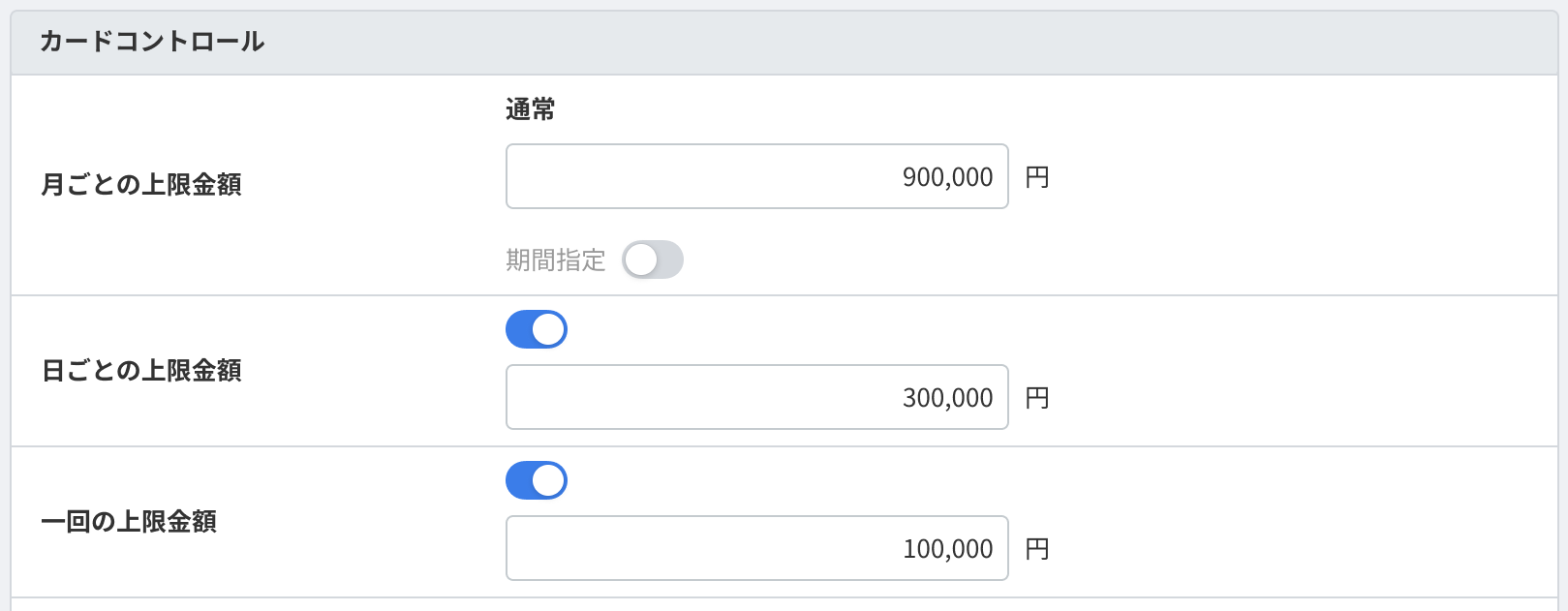Click the 日ごとの上限金額 label

click(x=141, y=370)
